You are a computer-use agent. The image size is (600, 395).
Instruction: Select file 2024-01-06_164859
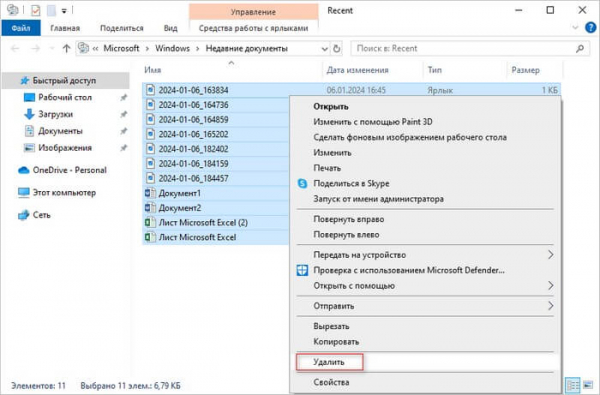(193, 119)
